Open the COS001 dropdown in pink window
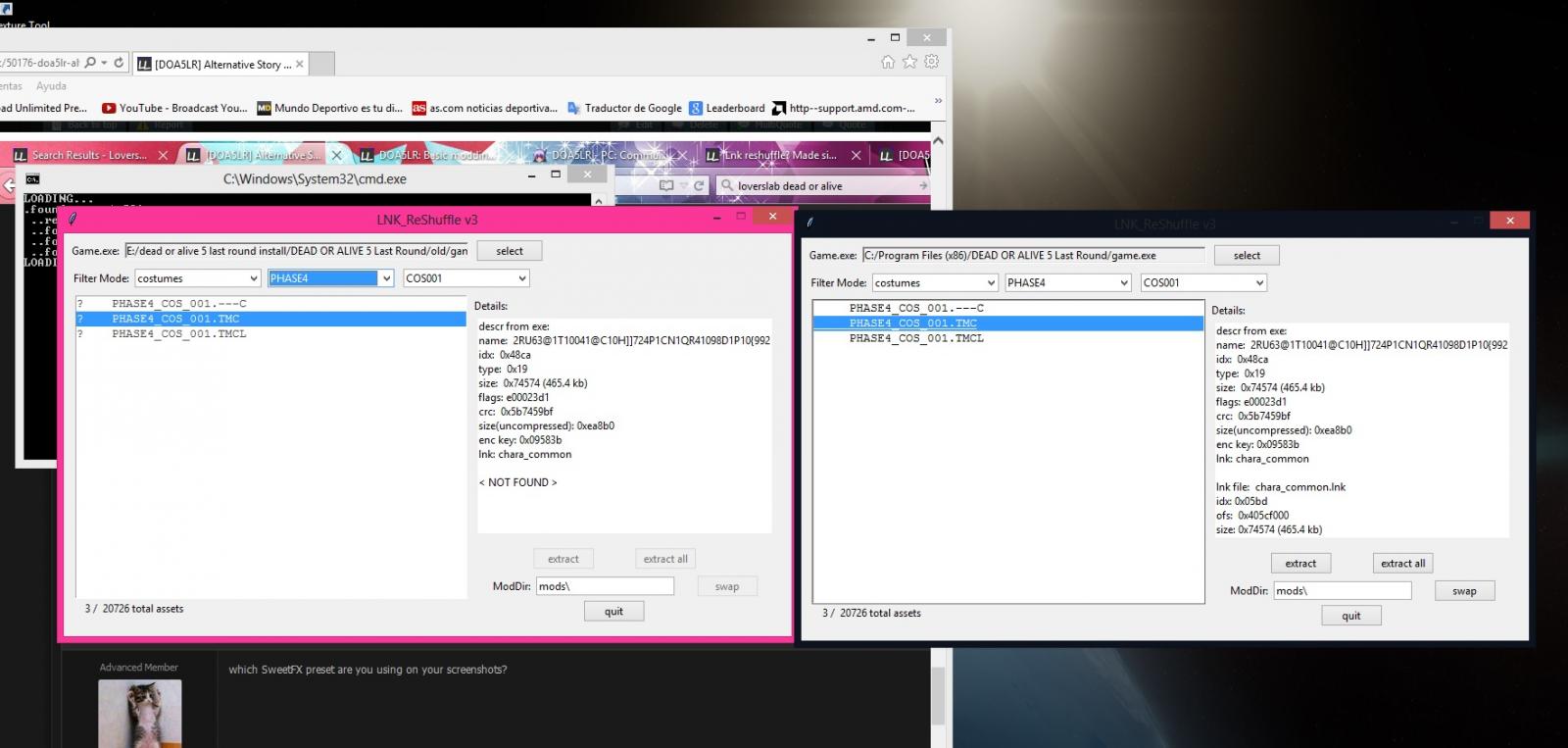 tap(466, 278)
